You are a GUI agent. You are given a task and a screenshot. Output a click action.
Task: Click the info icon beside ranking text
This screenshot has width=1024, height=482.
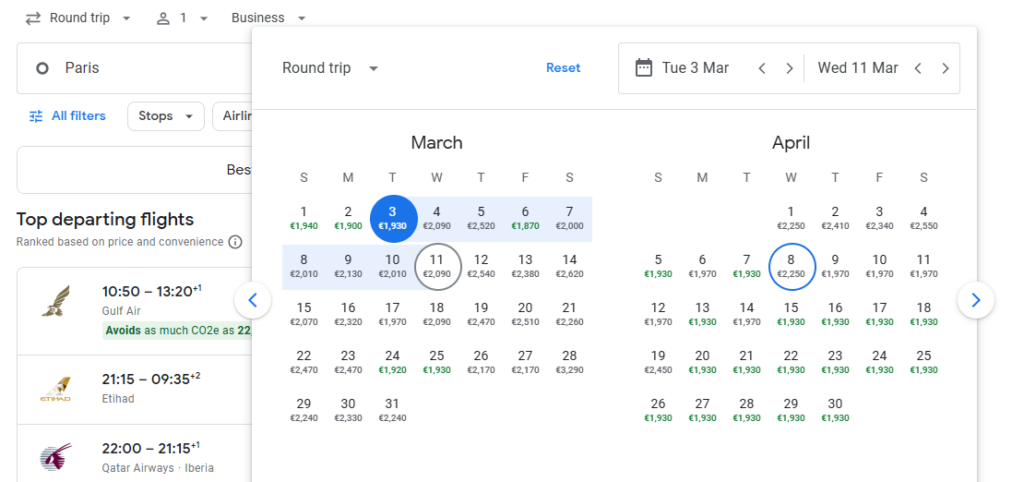point(235,242)
